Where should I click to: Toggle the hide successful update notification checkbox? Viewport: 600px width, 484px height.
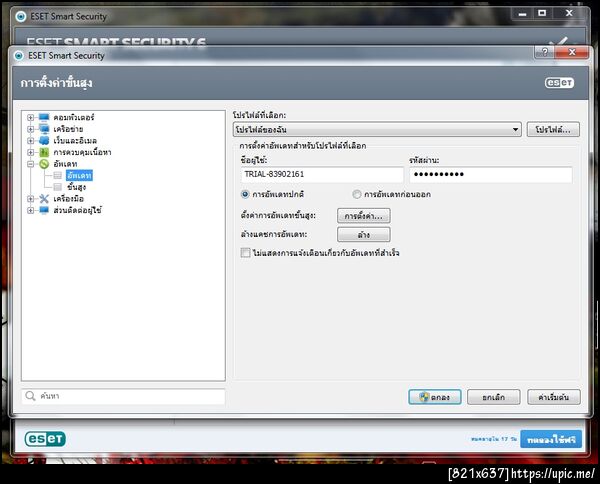coord(245,253)
